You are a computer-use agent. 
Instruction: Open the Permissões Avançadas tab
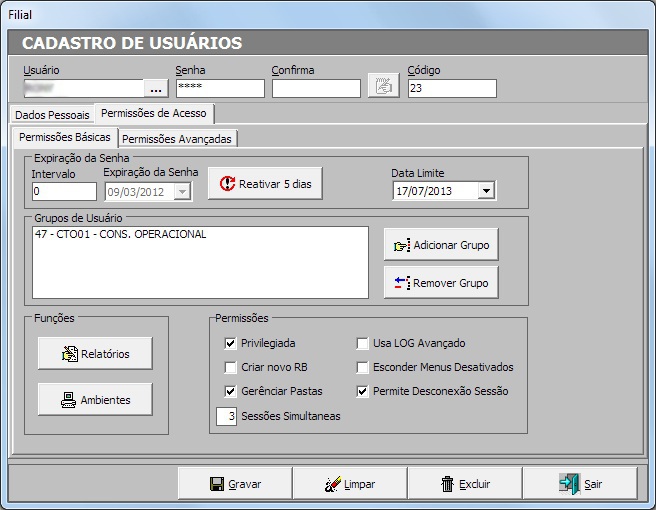(177, 139)
